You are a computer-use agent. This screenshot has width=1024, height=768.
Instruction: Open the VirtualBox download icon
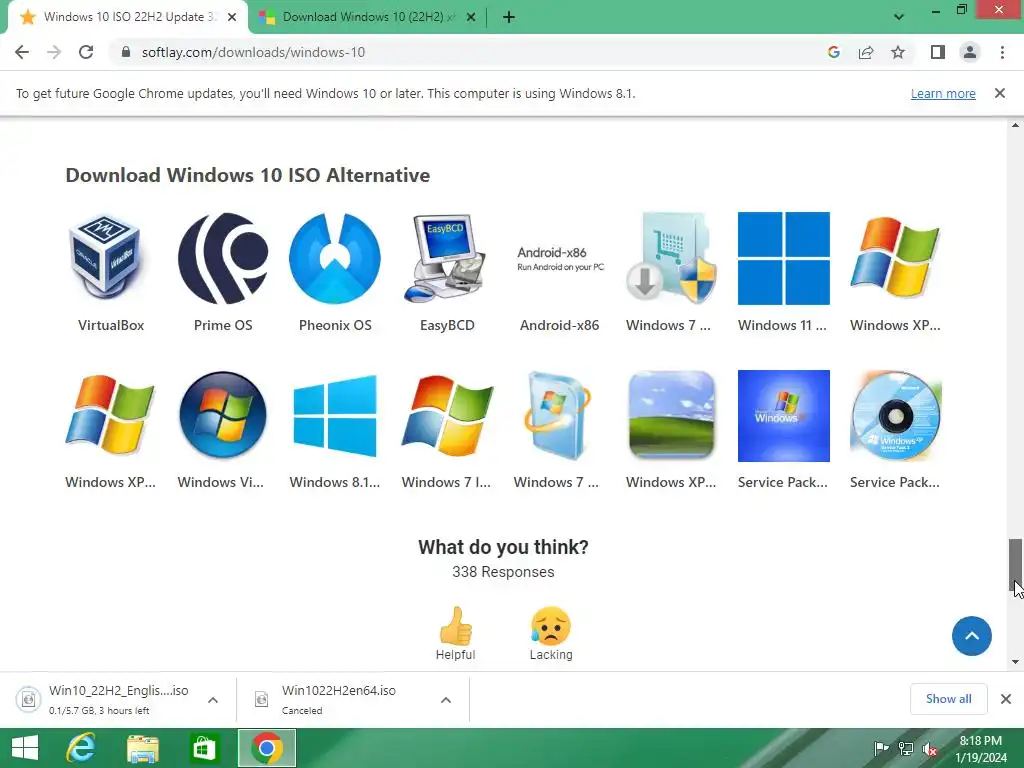(105, 258)
